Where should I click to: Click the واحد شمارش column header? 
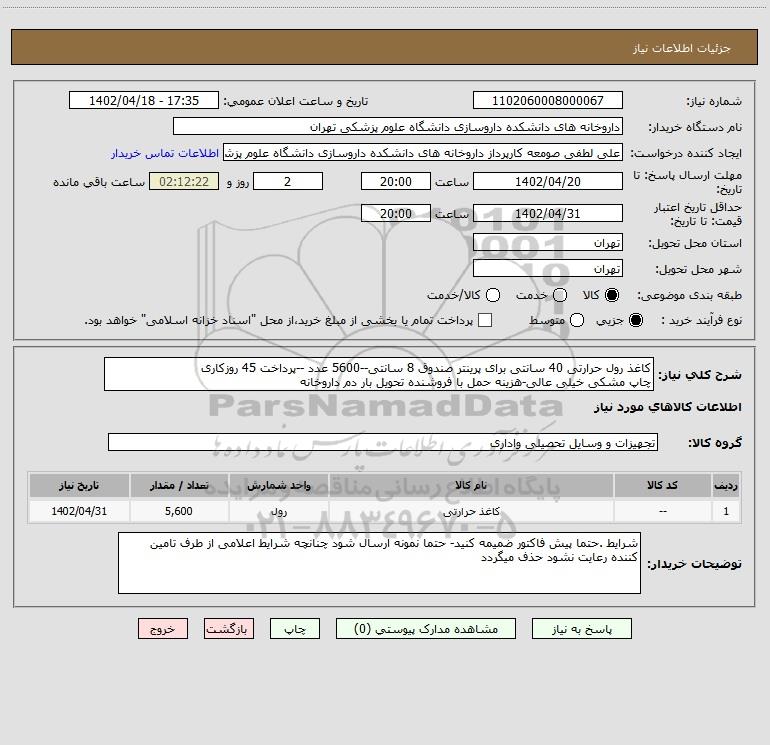pyautogui.click(x=278, y=485)
